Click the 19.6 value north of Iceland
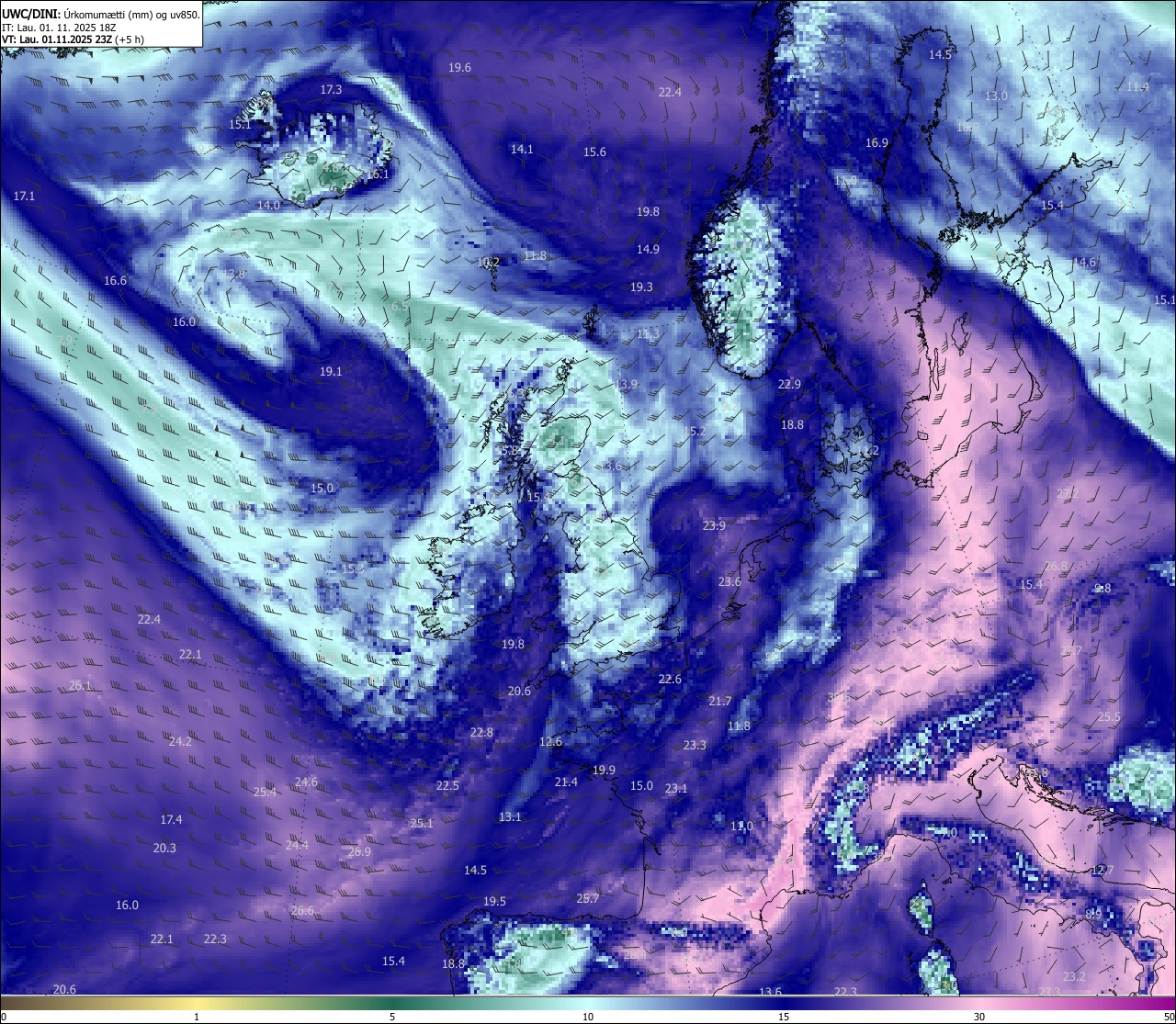The width and height of the screenshot is (1176, 1024). click(x=459, y=68)
